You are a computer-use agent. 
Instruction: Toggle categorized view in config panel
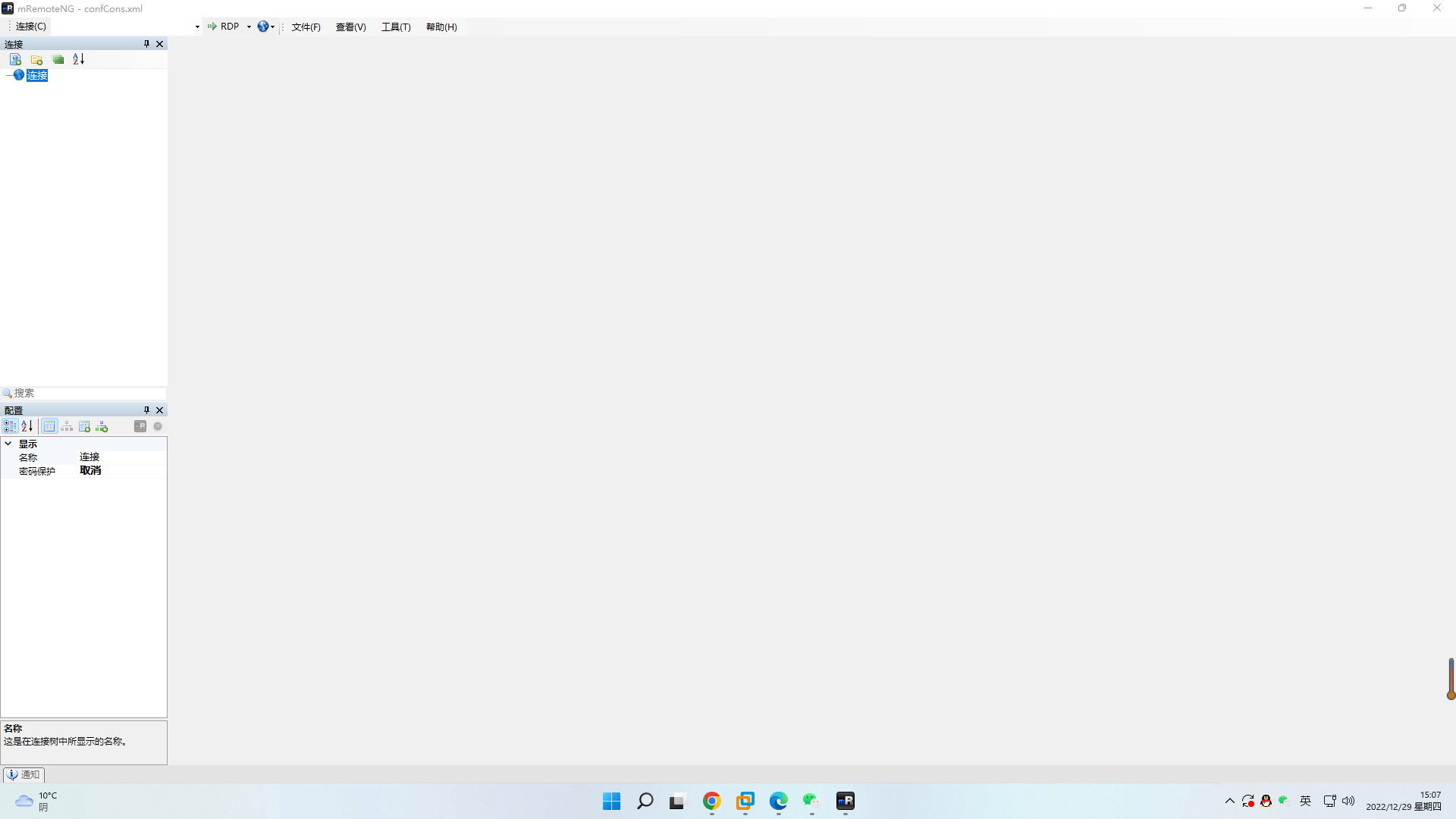point(9,427)
